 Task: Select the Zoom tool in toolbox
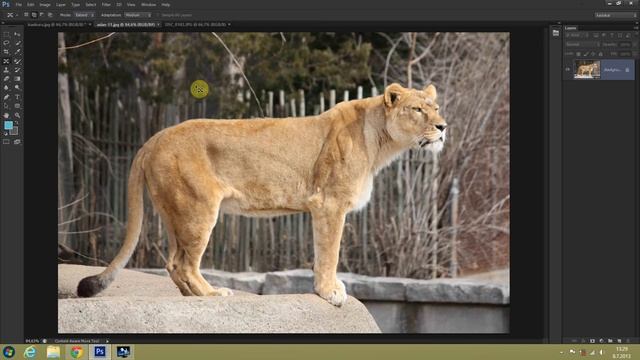(x=17, y=115)
